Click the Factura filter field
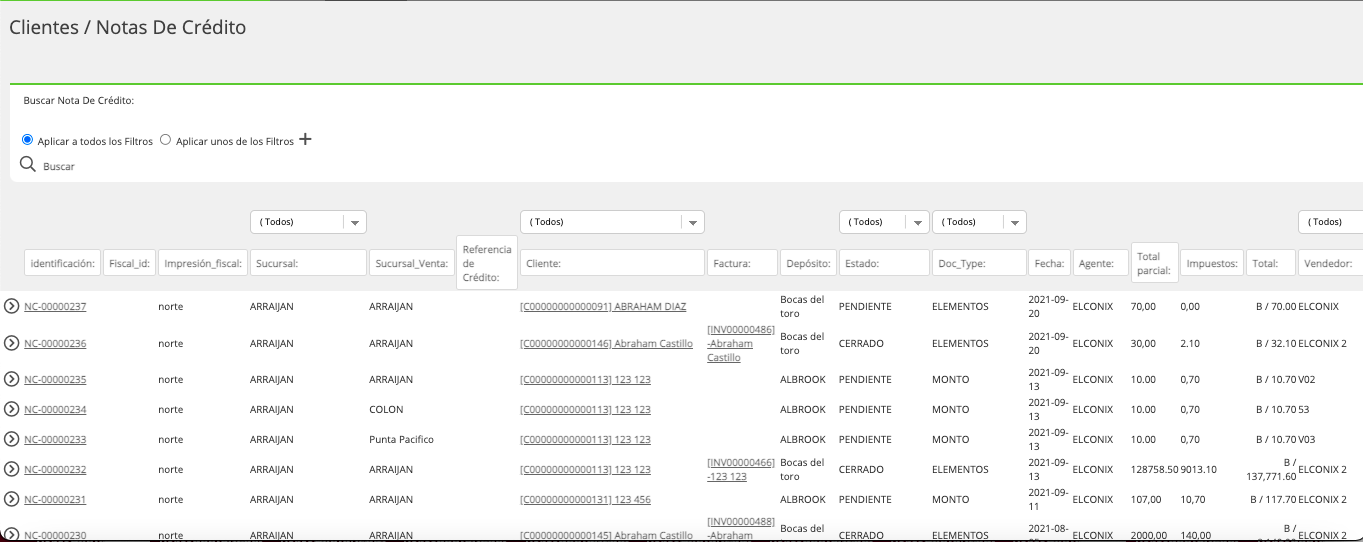The width and height of the screenshot is (1363, 542). (742, 263)
